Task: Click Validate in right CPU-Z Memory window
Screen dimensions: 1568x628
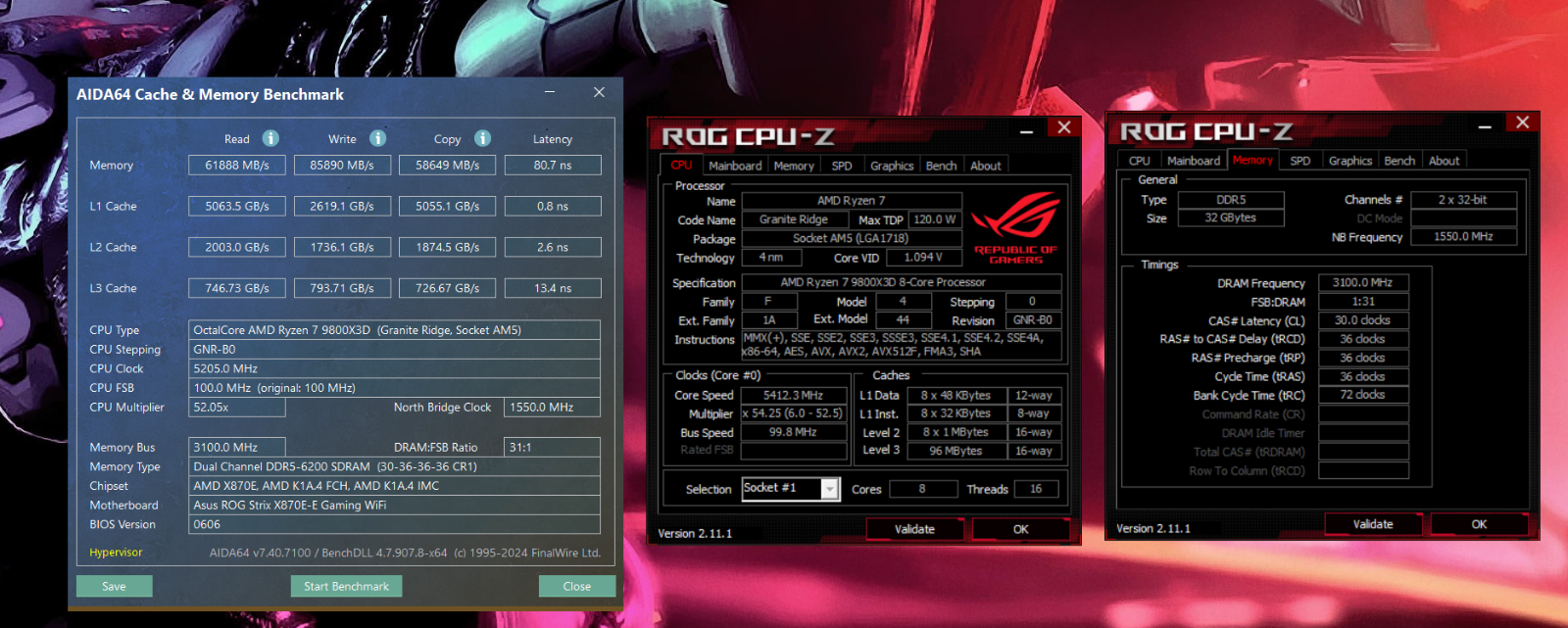Action: point(1373,524)
